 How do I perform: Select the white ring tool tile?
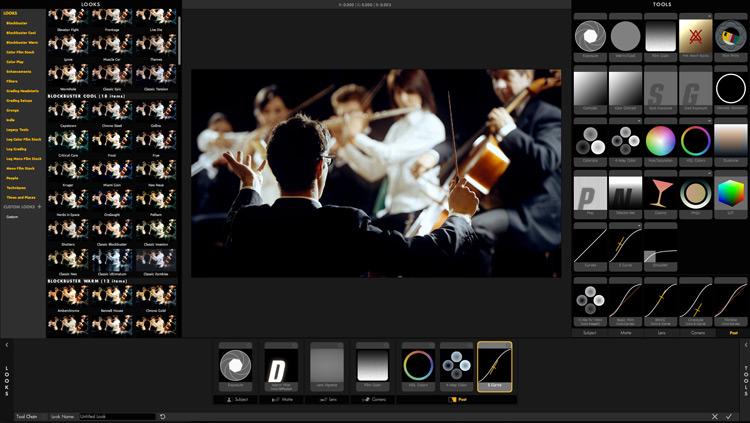[730, 89]
